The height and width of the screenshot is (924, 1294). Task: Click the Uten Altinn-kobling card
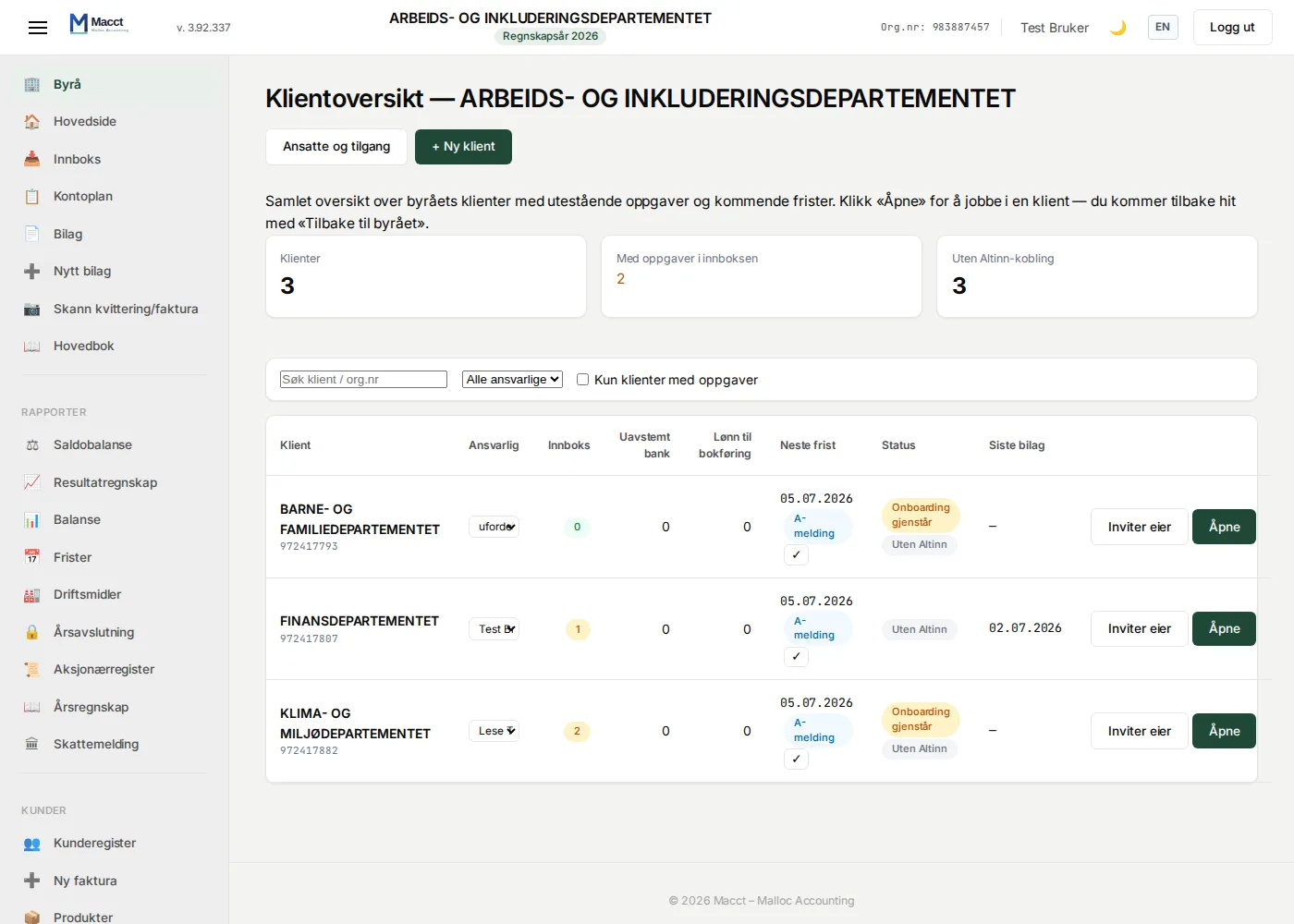[x=1097, y=276]
